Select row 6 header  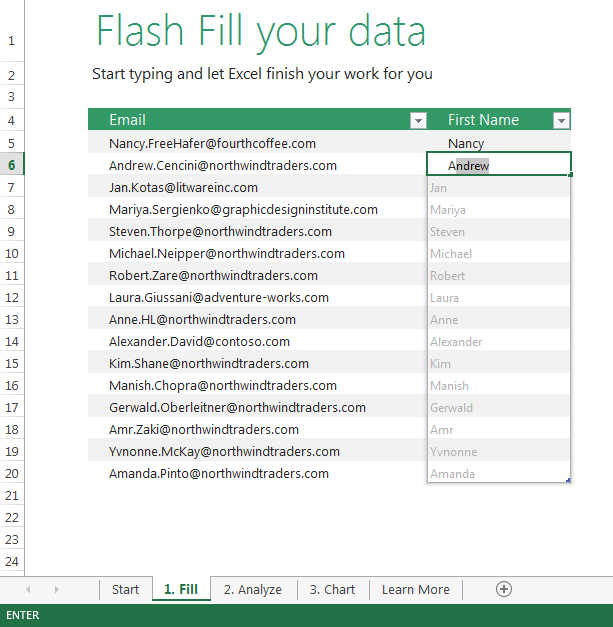coord(12,165)
